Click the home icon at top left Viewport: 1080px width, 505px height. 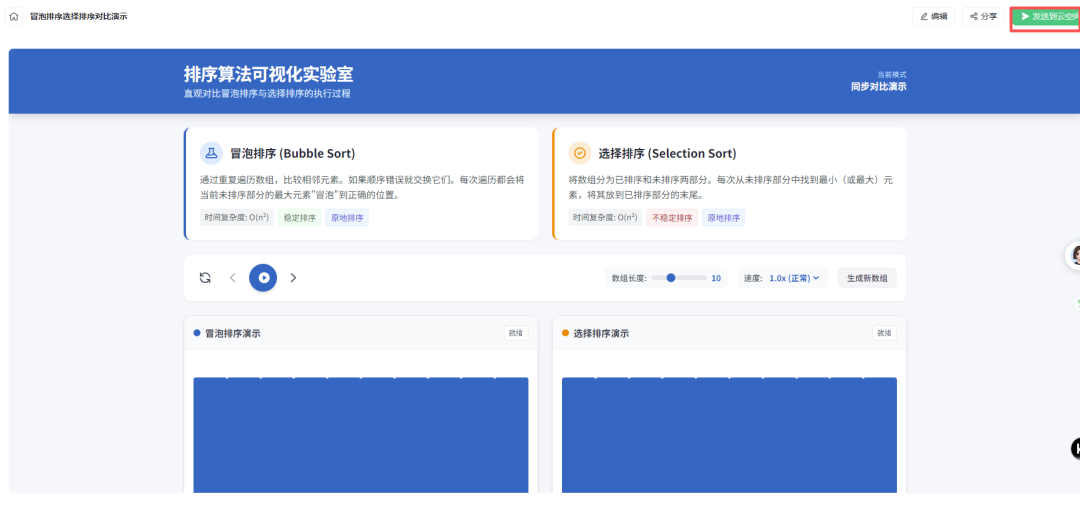(14, 17)
